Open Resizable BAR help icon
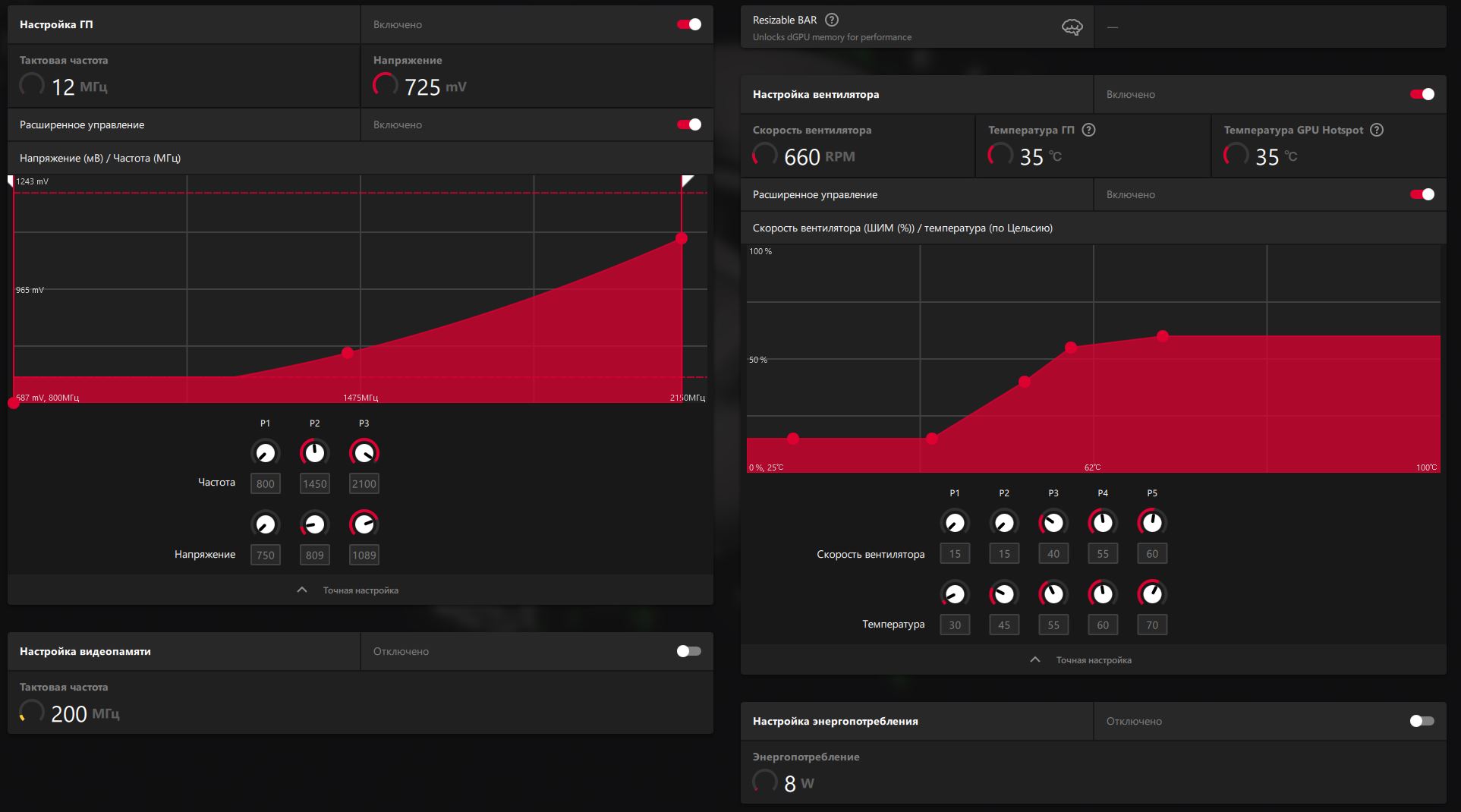 click(832, 20)
